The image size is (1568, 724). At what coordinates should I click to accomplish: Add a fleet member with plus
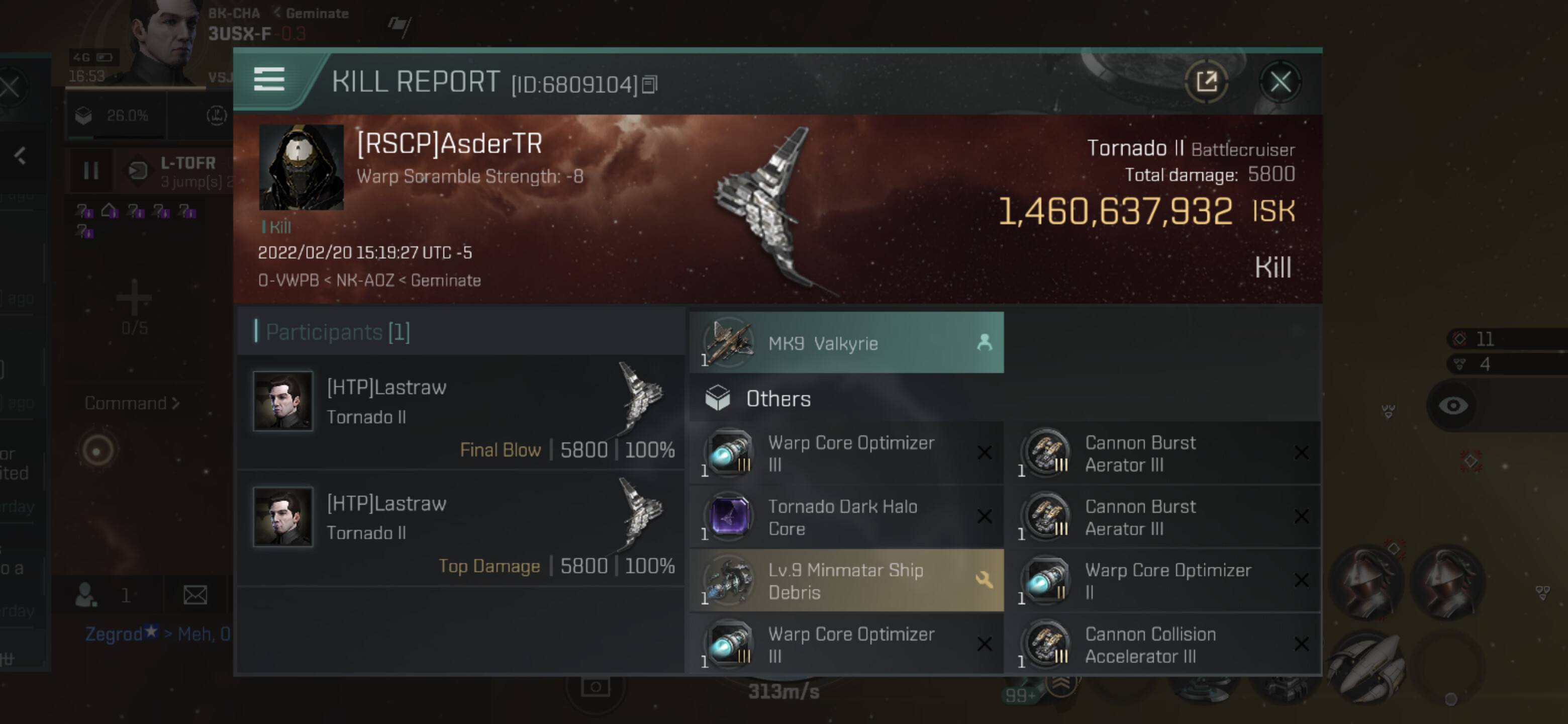(133, 298)
